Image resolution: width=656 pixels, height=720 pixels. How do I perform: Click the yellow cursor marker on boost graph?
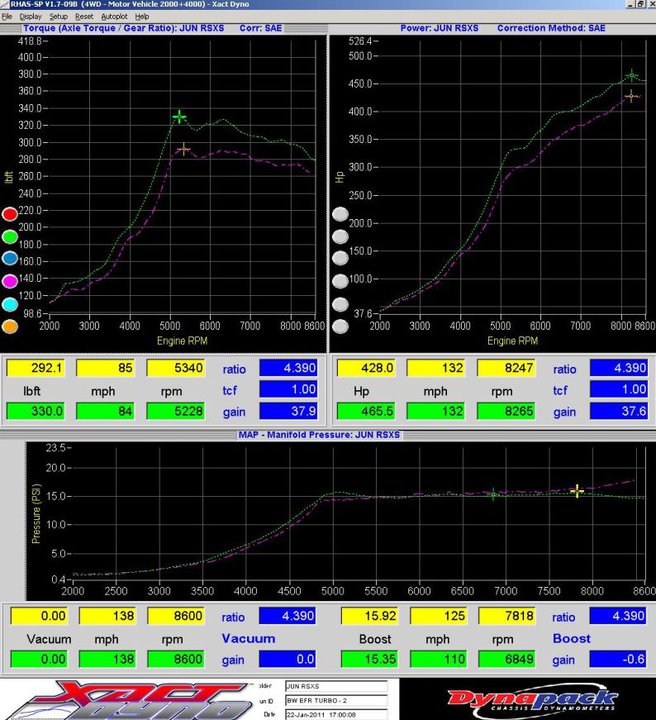[x=577, y=491]
